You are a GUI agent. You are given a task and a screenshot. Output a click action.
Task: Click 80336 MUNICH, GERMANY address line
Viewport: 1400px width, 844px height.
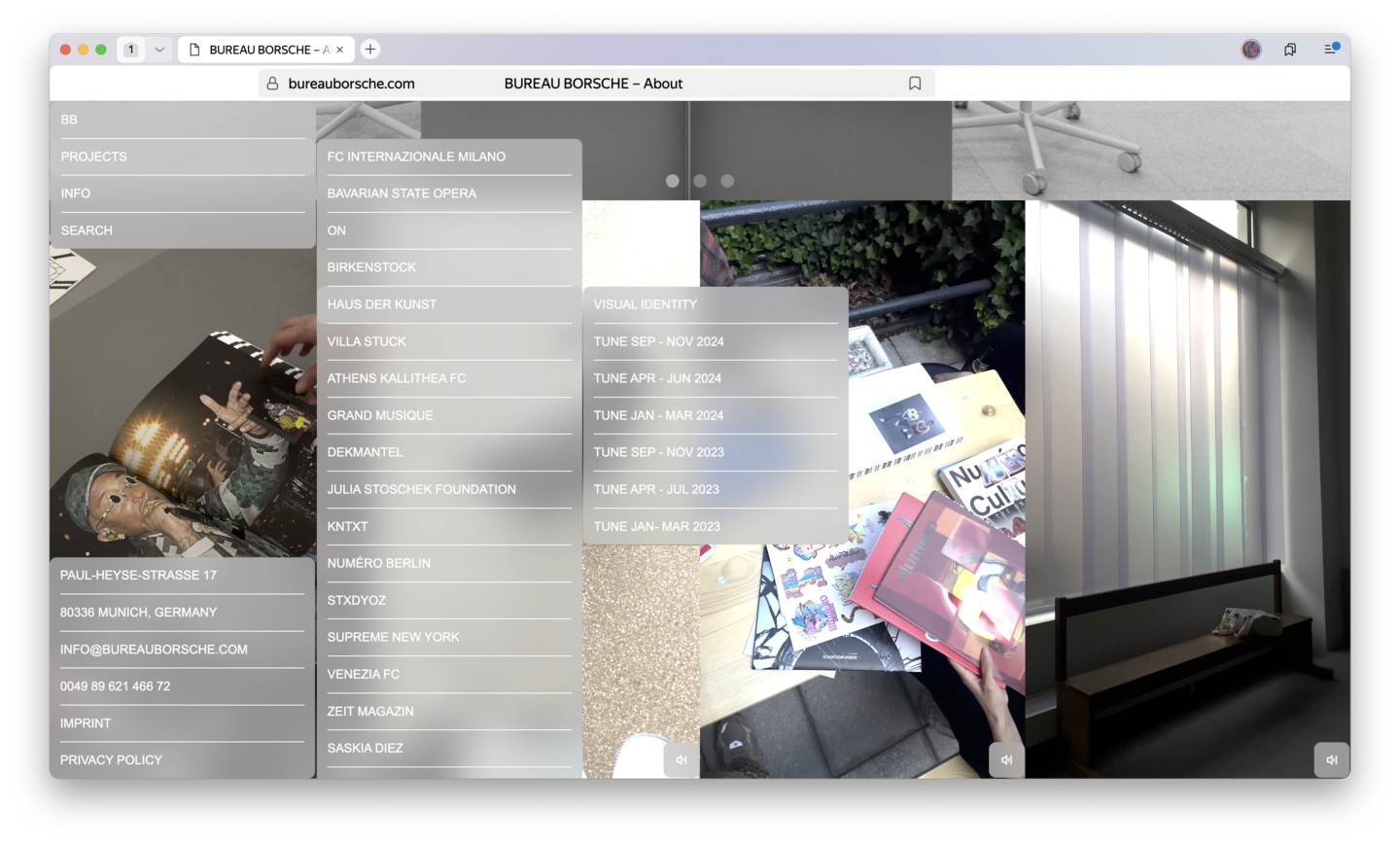pyautogui.click(x=183, y=613)
